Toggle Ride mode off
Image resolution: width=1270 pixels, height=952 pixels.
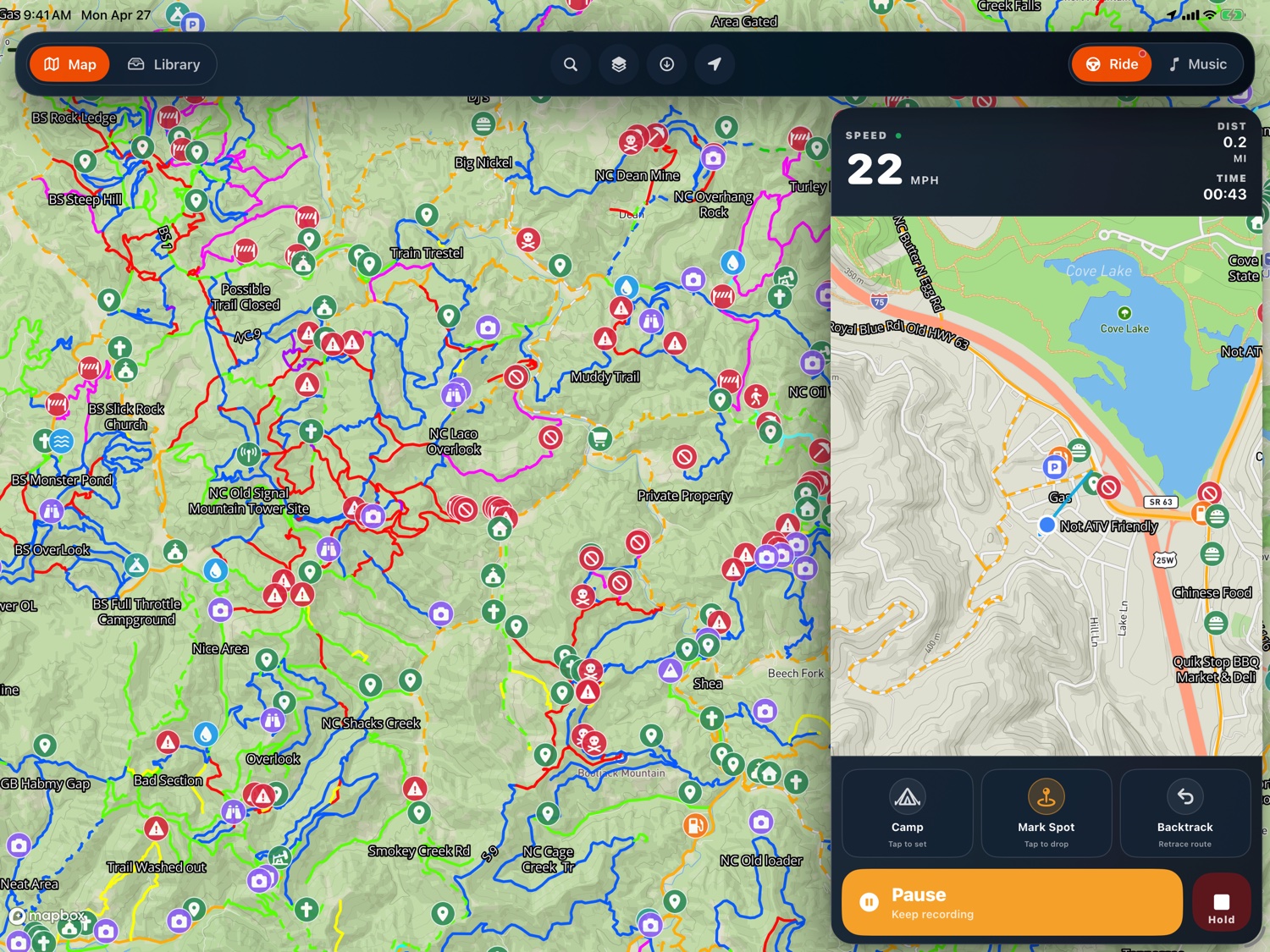click(x=1111, y=64)
